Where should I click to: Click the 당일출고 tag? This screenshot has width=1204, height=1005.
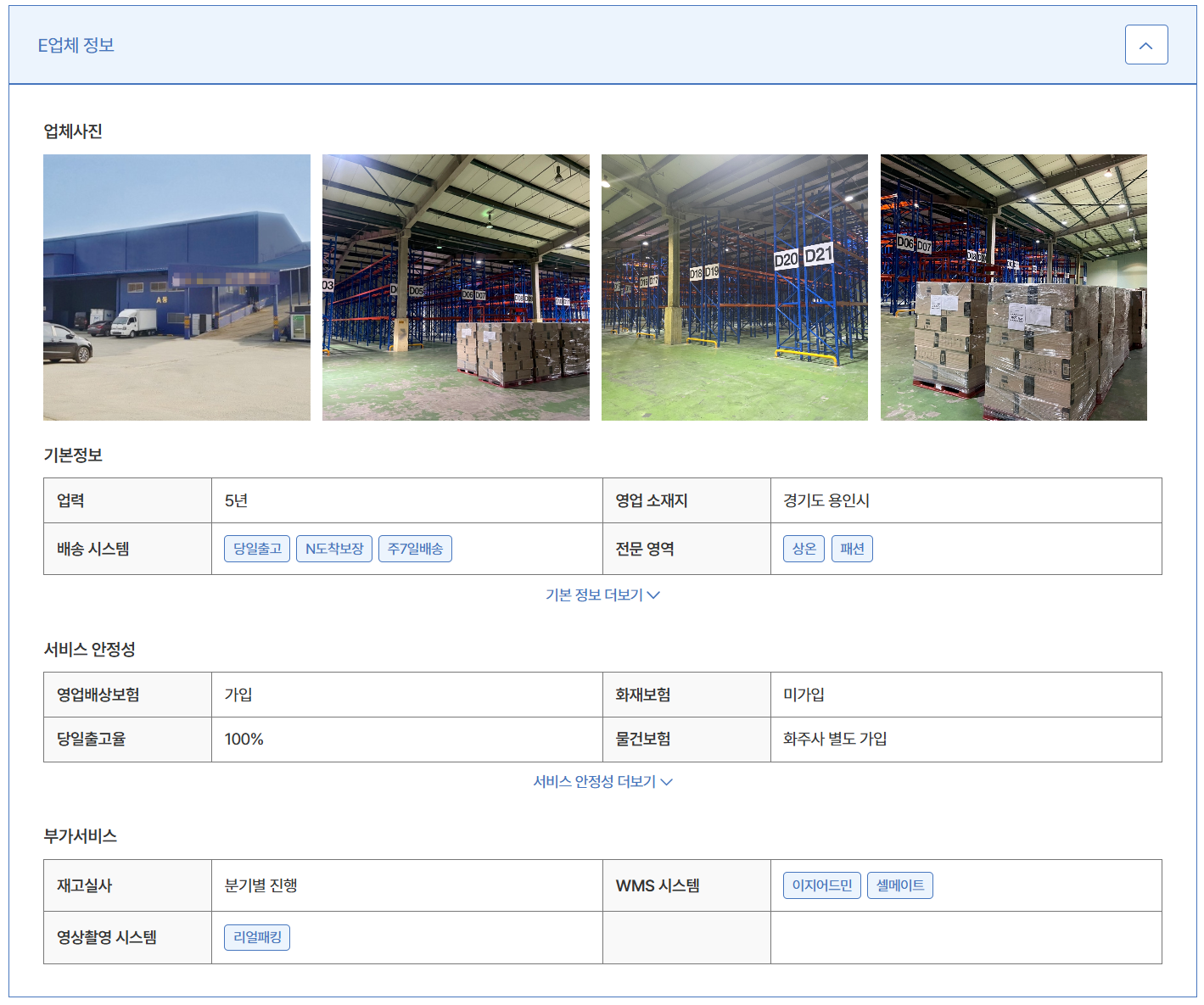[x=257, y=549]
